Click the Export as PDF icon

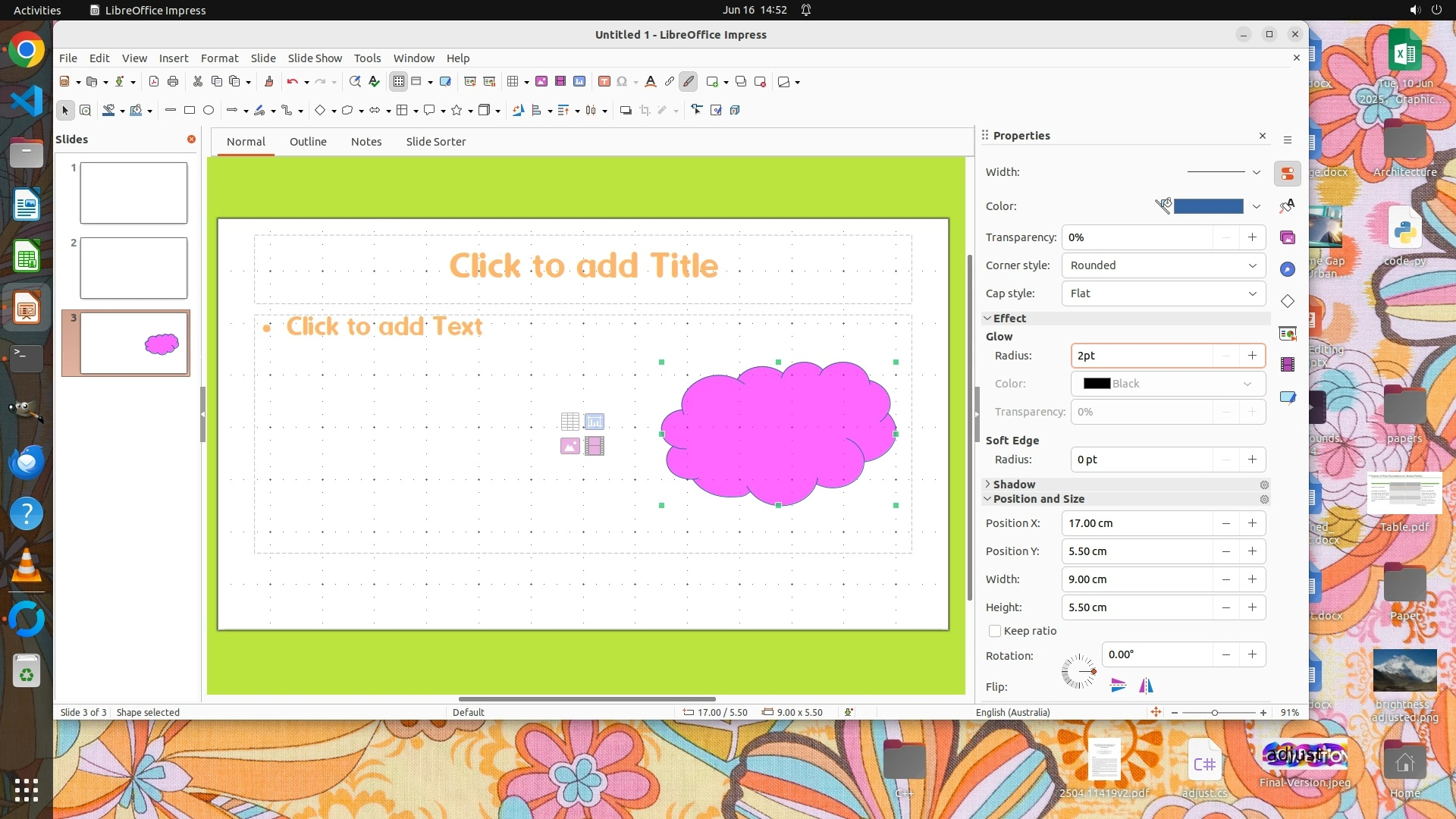[154, 82]
